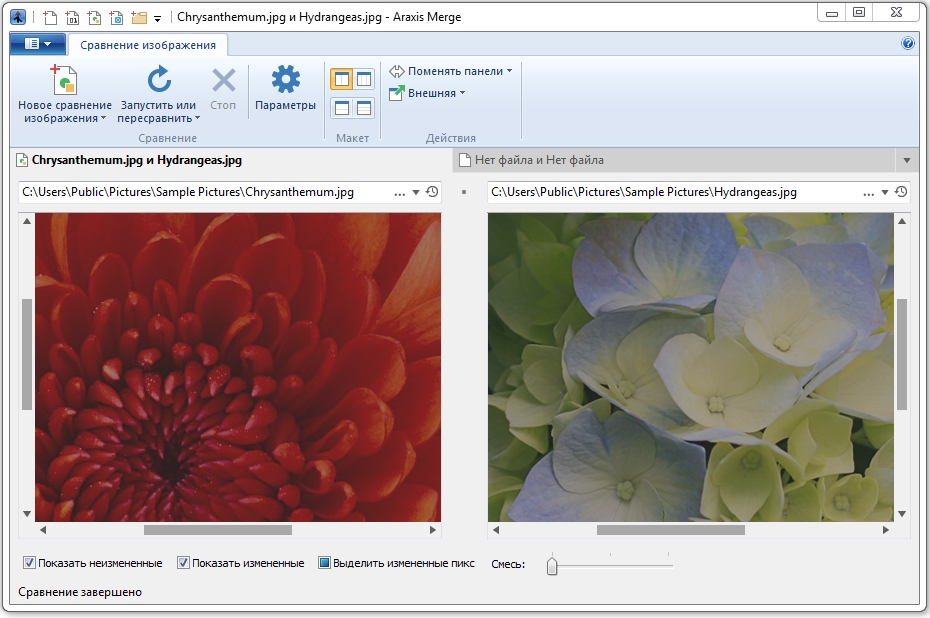The height and width of the screenshot is (618, 930).
Task: Click the Запустить или пересравнить refresh icon
Action: pyautogui.click(x=159, y=79)
